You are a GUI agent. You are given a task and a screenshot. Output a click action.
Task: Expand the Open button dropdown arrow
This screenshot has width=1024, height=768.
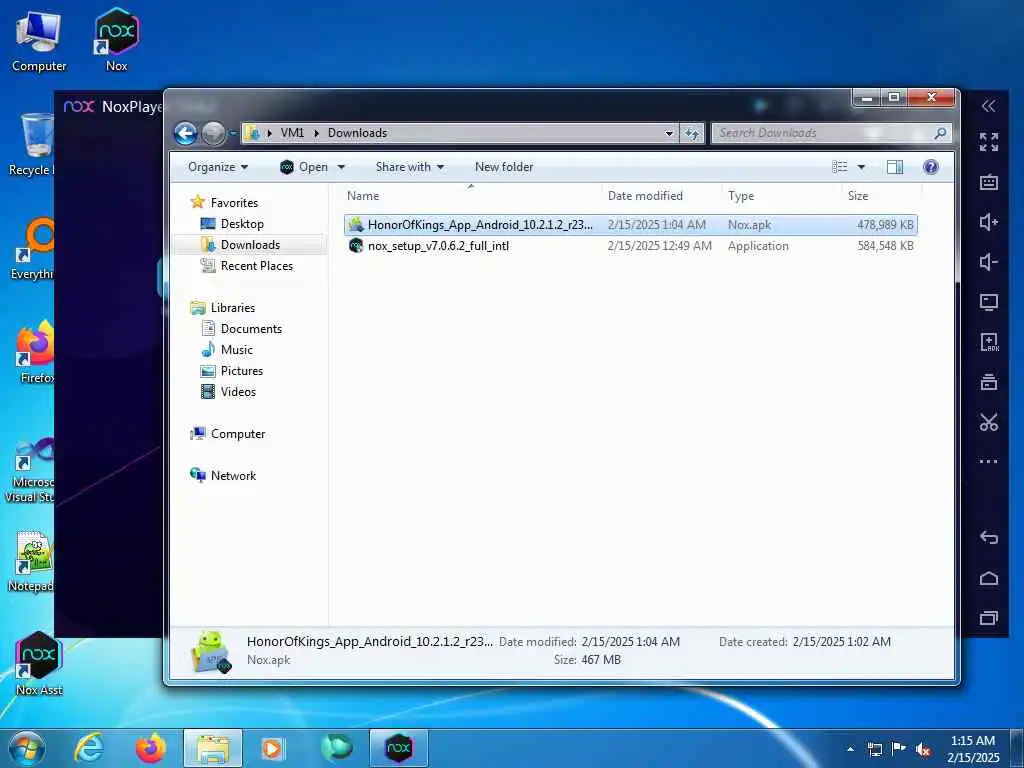pos(341,167)
